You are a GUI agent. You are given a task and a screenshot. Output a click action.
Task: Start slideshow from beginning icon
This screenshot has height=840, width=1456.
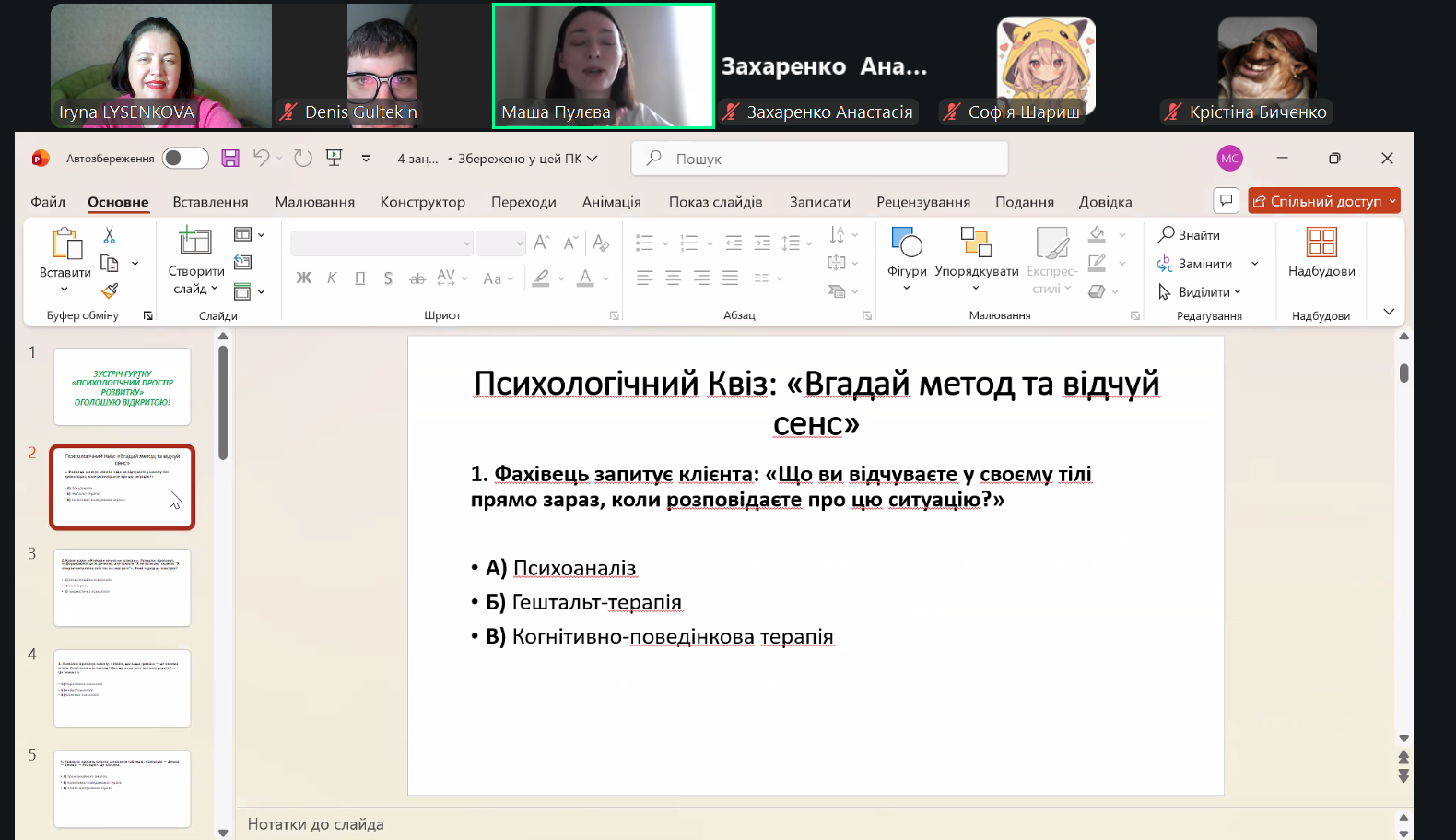click(335, 159)
